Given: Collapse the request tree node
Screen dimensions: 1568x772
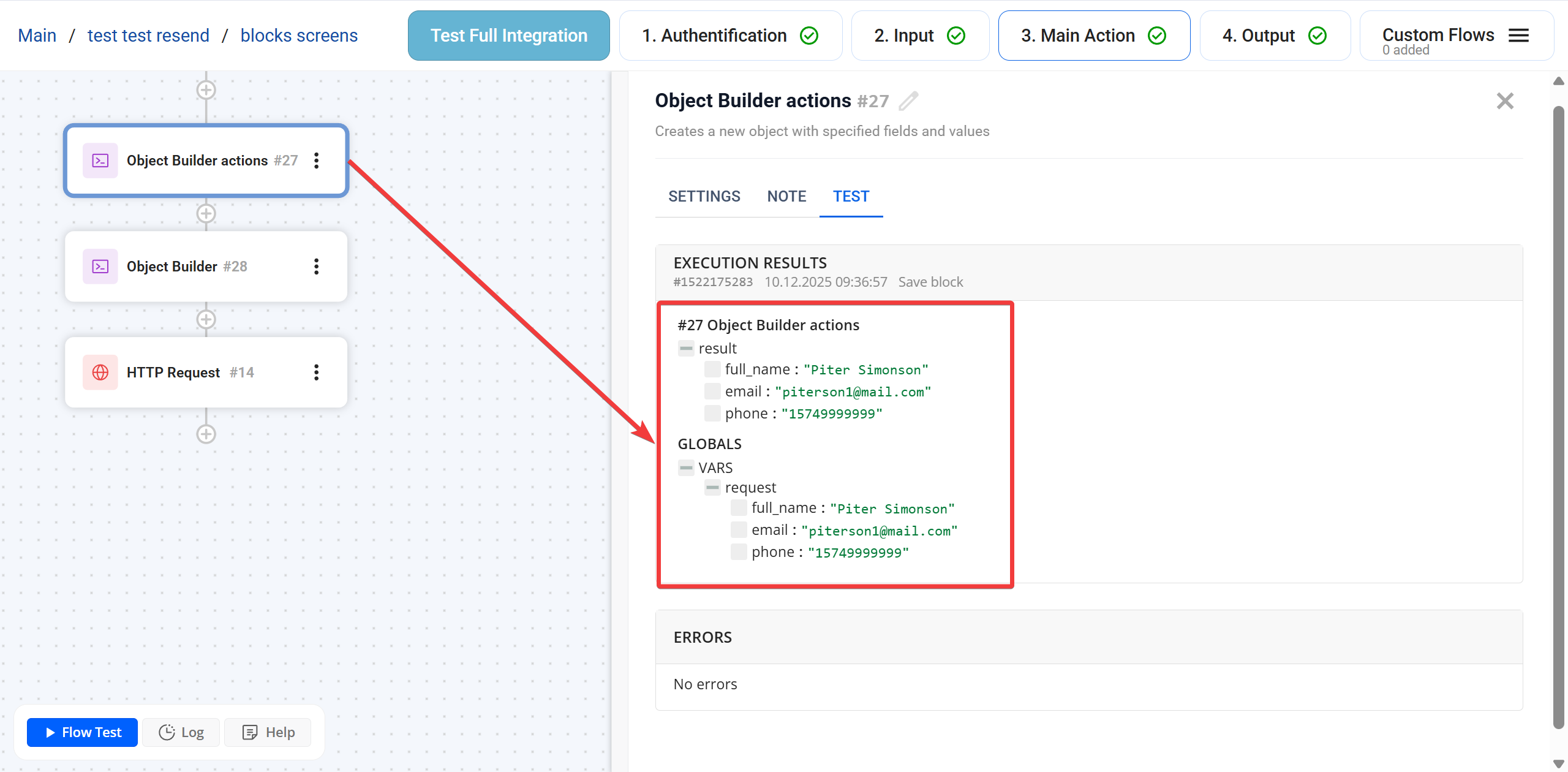Looking at the screenshot, I should (712, 488).
